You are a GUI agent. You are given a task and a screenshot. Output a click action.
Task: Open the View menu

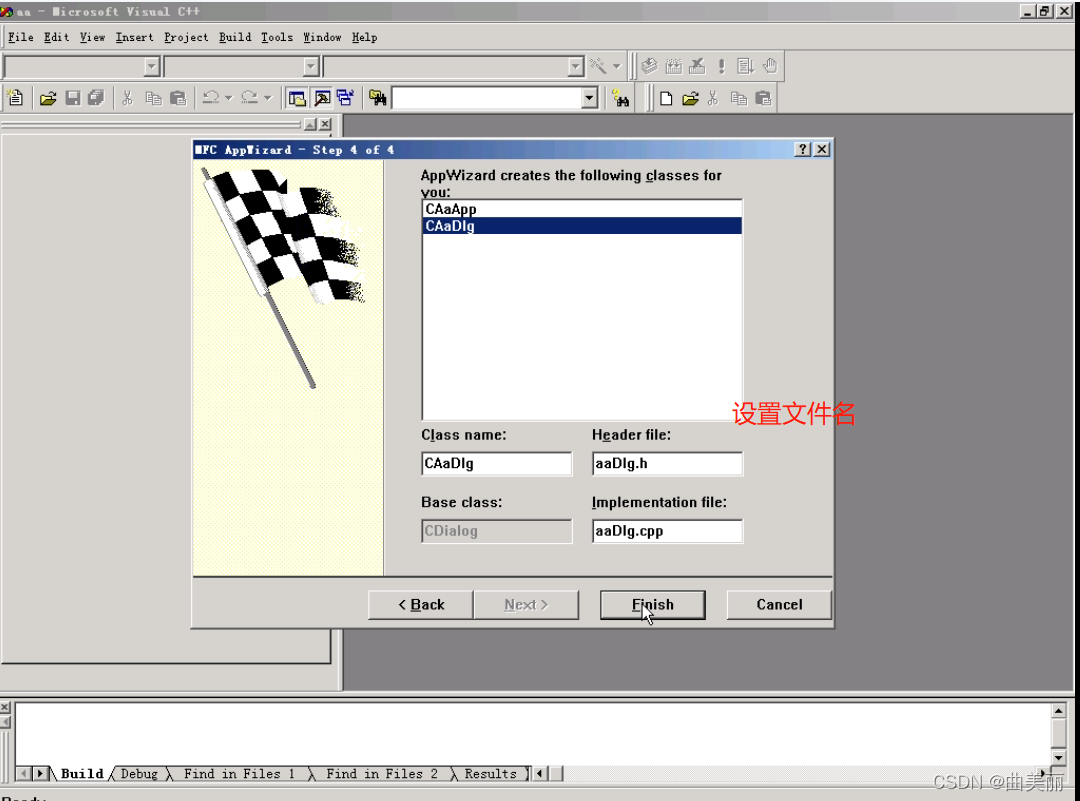[92, 37]
